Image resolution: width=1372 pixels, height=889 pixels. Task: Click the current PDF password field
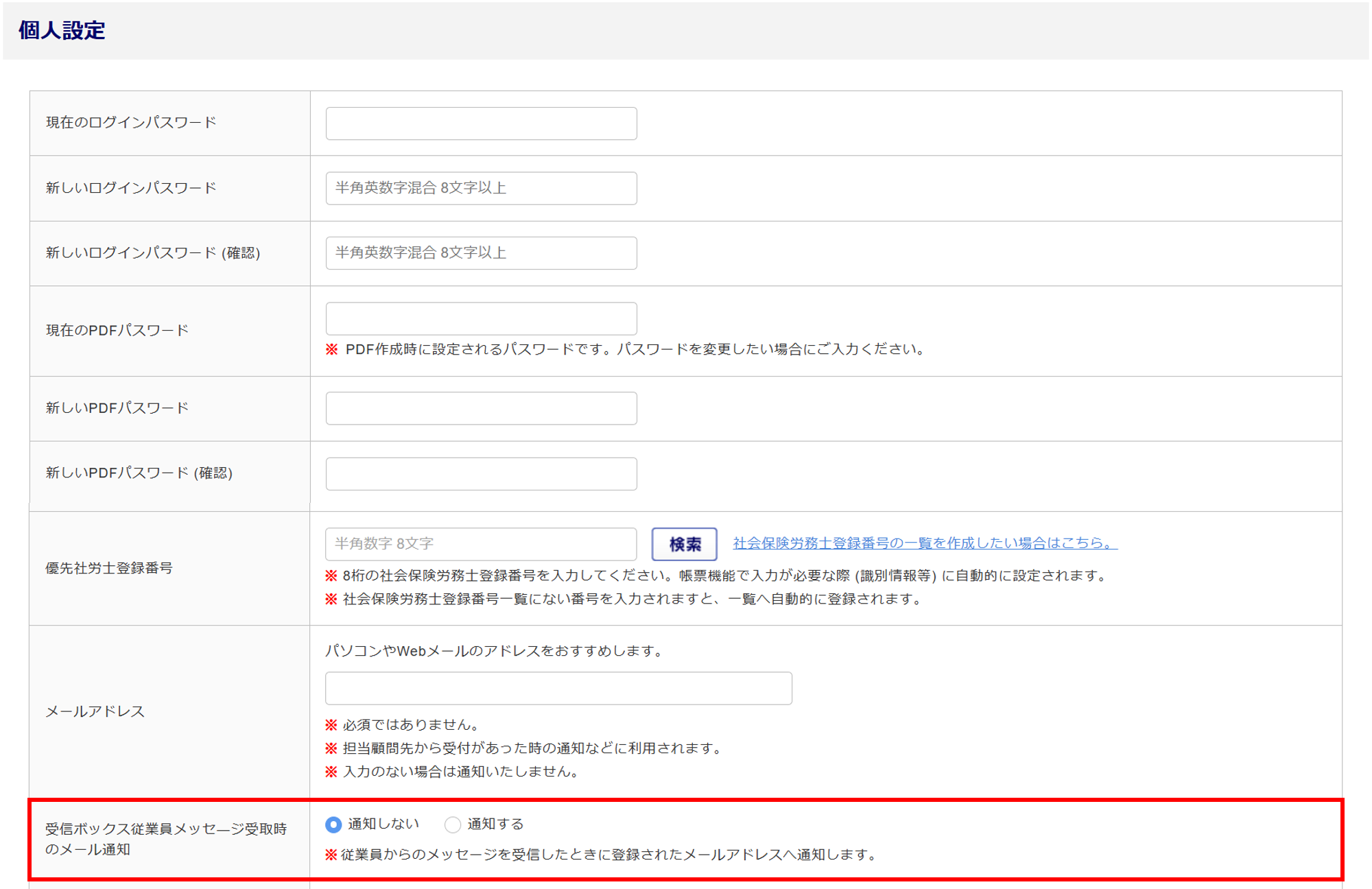tap(481, 318)
